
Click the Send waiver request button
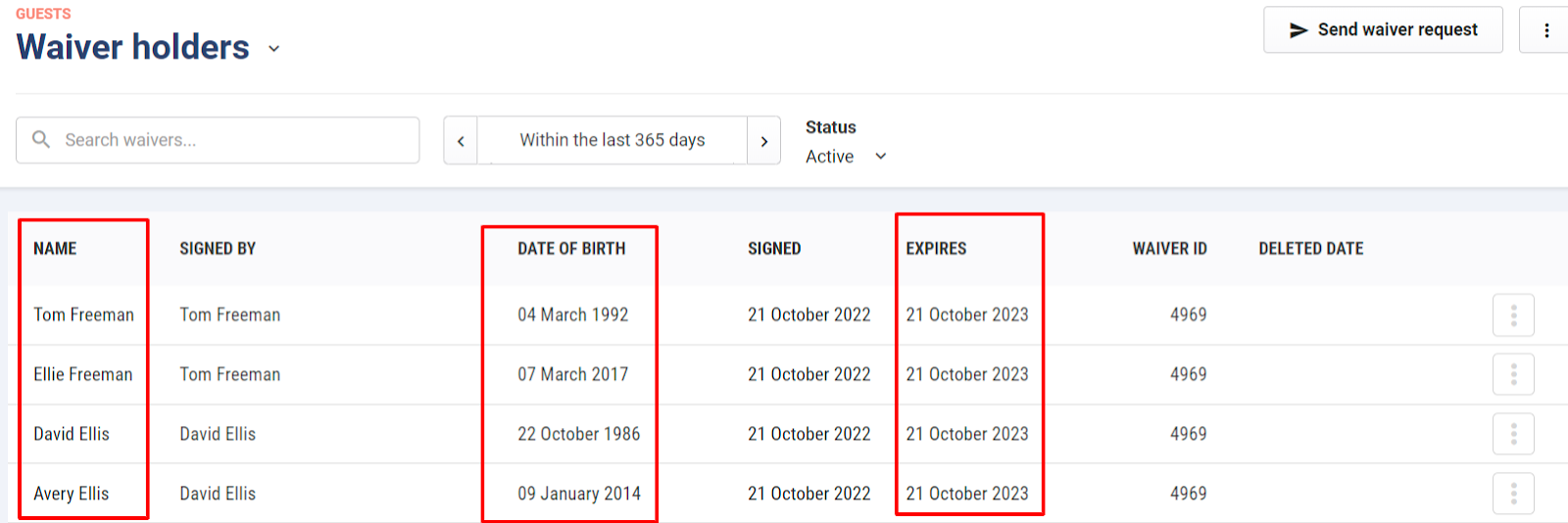(1383, 29)
